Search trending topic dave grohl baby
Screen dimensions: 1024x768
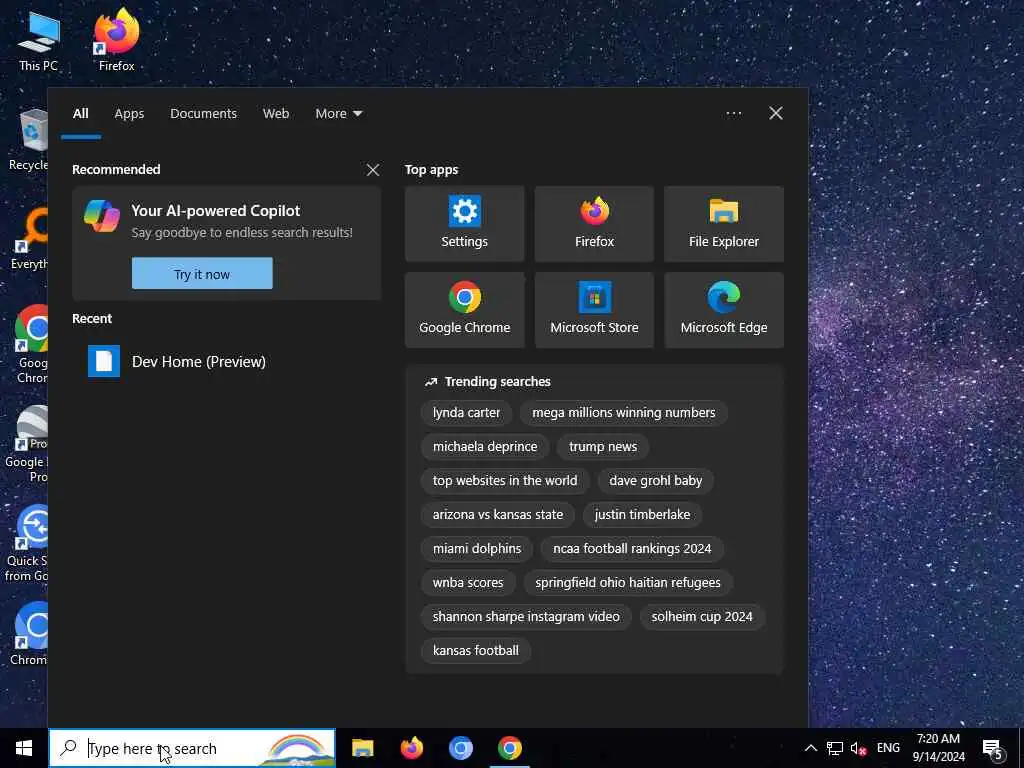(x=656, y=481)
